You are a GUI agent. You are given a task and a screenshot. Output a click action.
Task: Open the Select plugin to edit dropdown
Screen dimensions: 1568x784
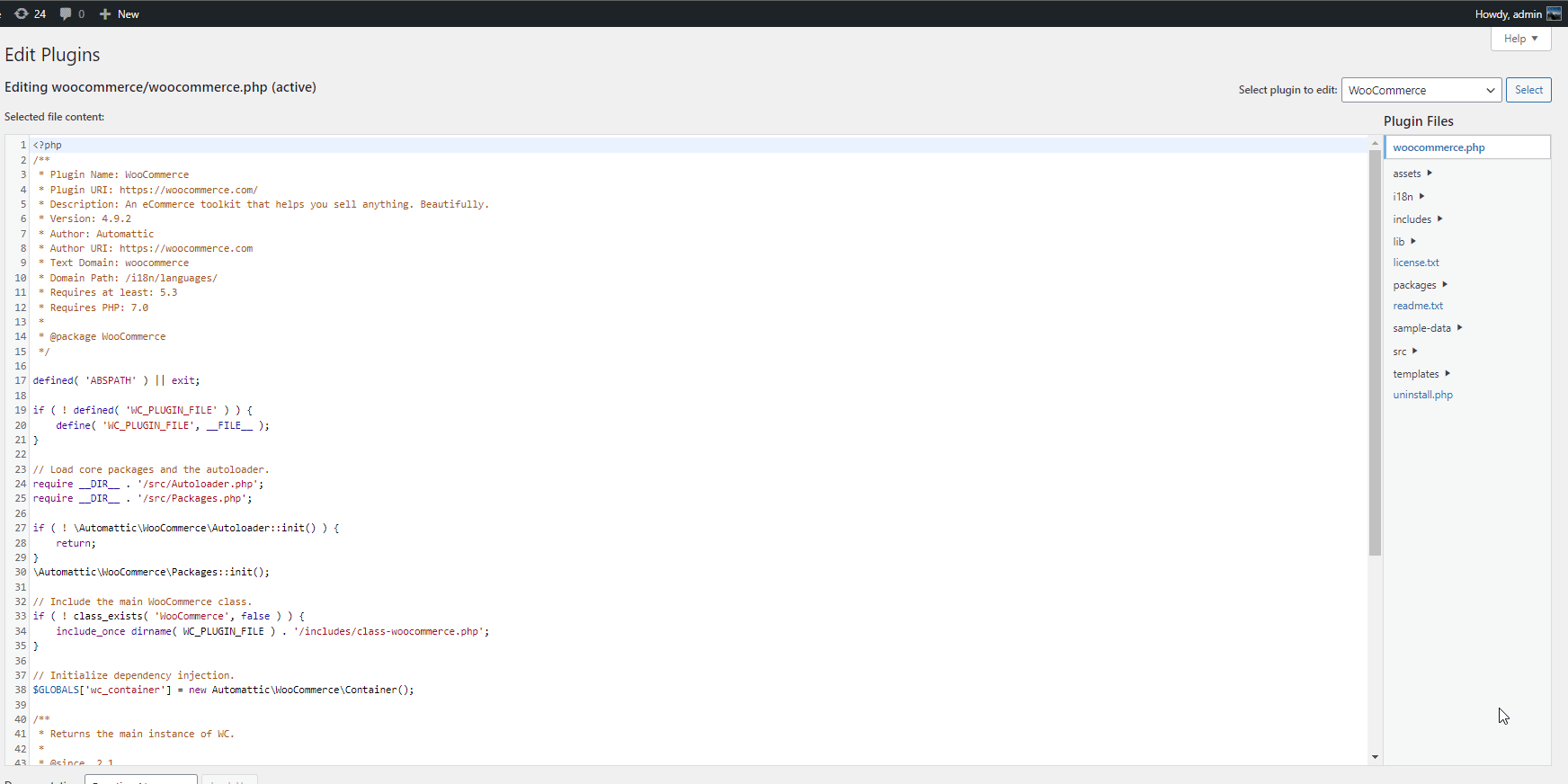1421,90
